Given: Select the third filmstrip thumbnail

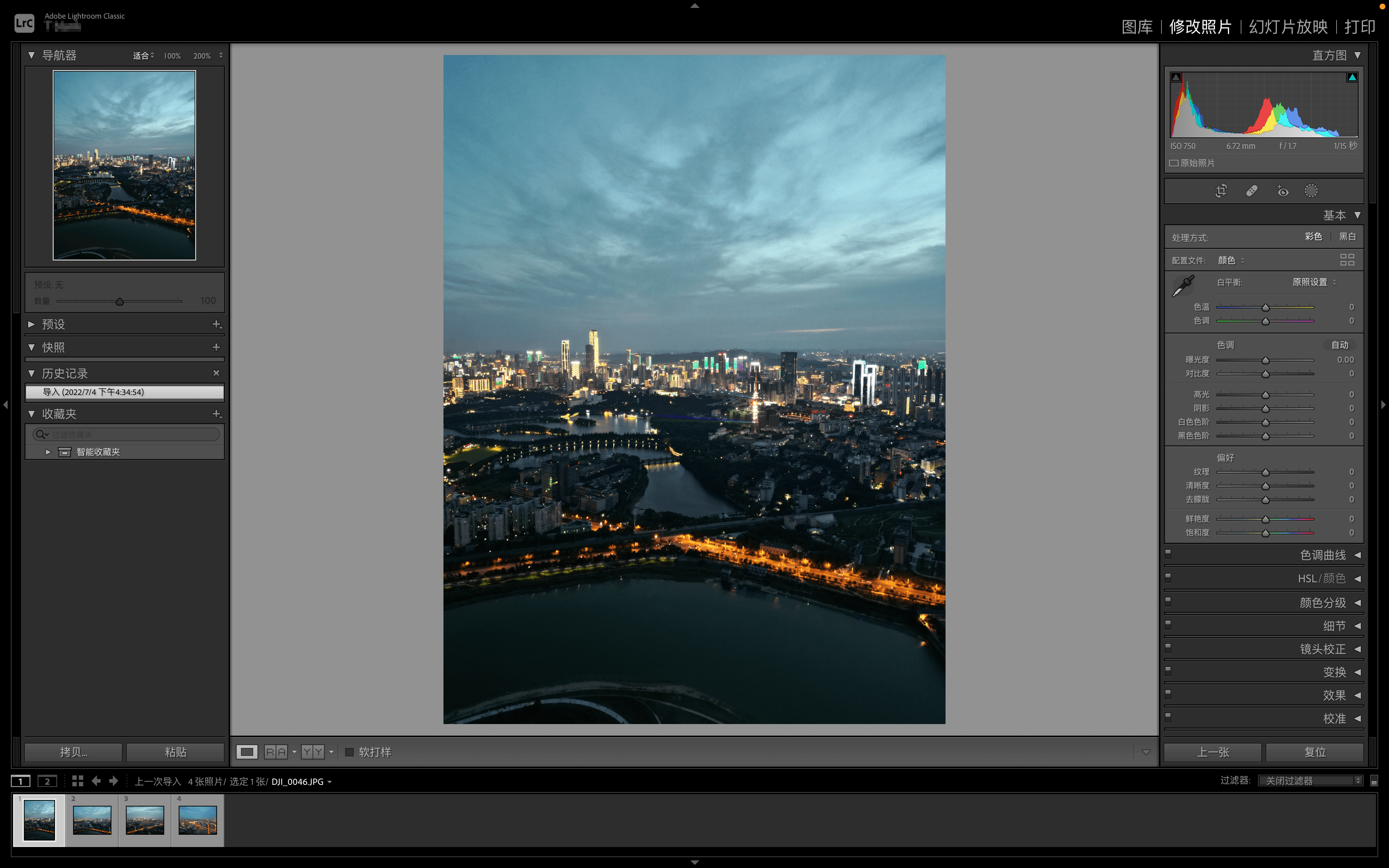Looking at the screenshot, I should 145,820.
